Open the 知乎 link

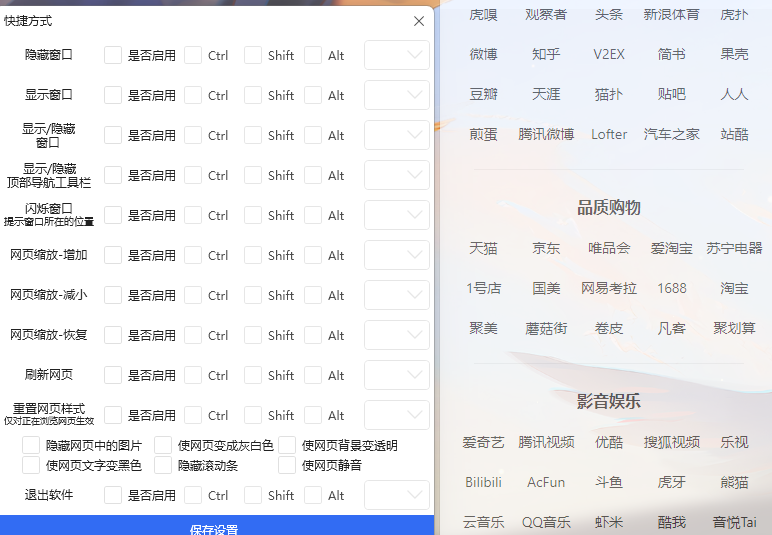546,54
